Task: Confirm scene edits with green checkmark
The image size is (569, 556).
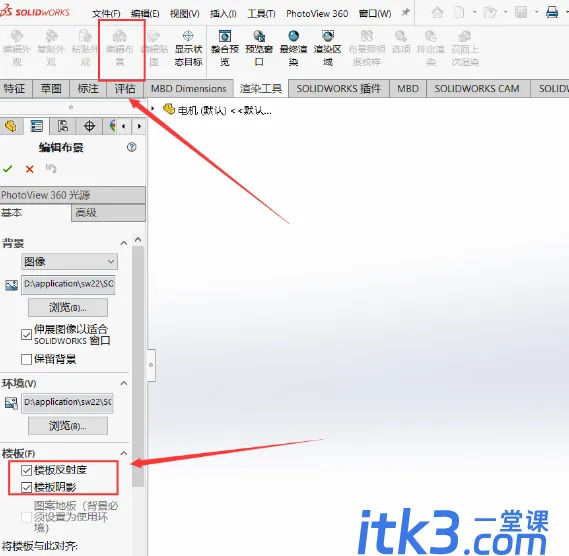Action: [8, 169]
